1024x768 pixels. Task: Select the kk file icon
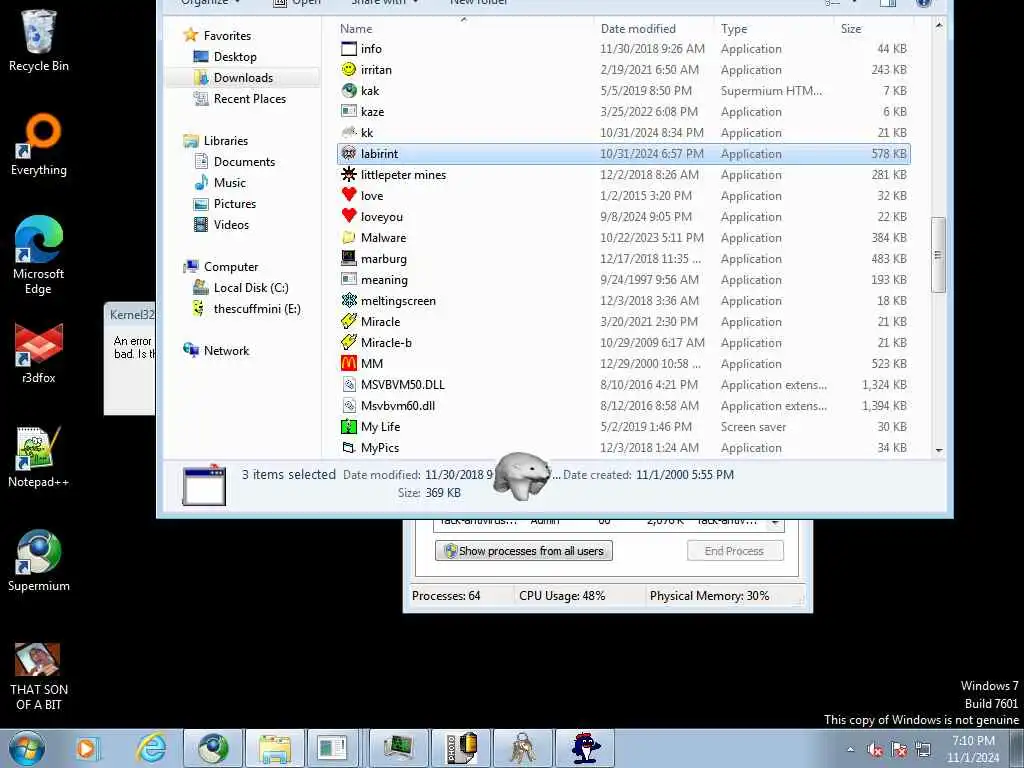349,133
